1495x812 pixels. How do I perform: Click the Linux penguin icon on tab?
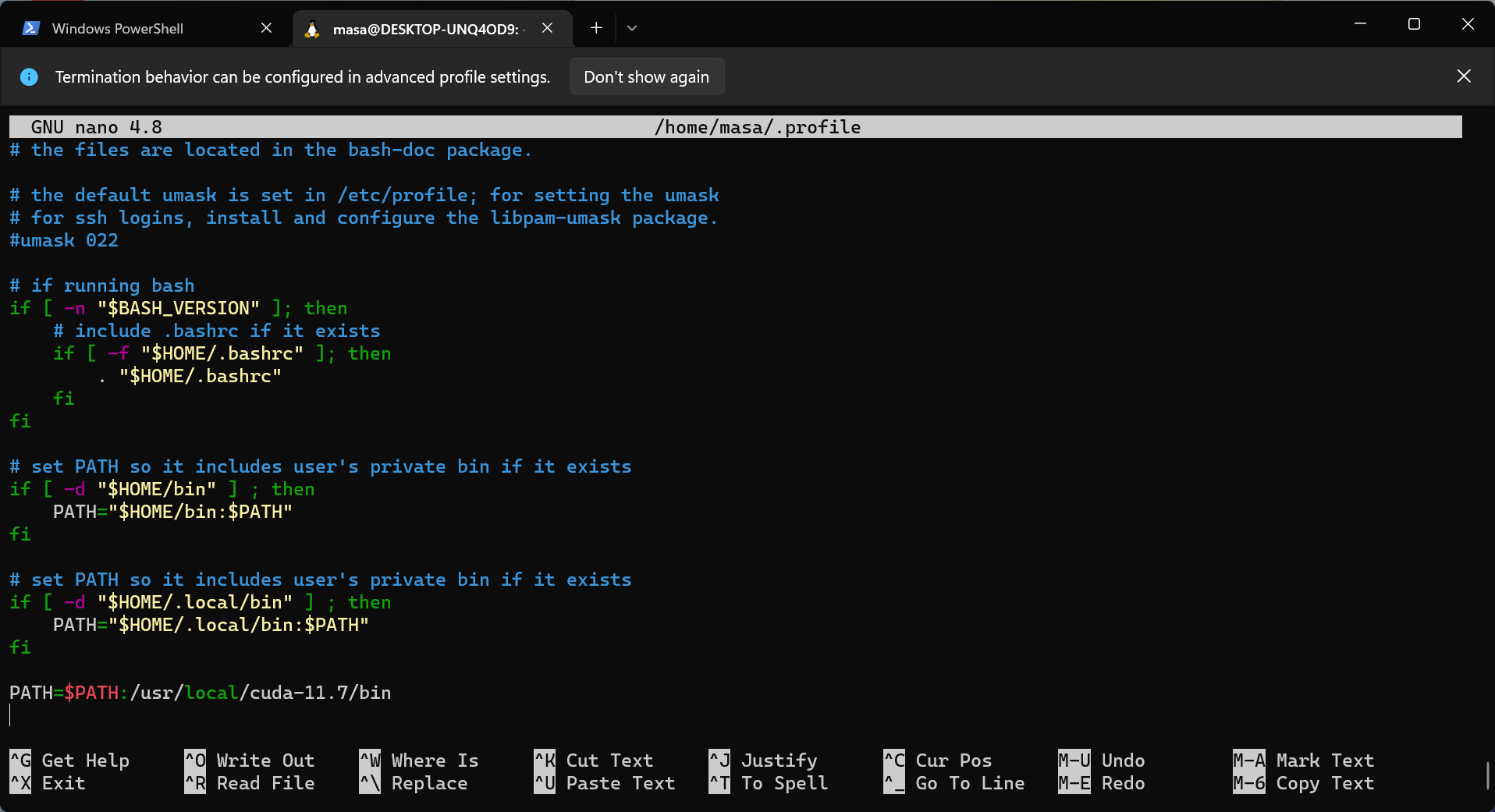[312, 29]
